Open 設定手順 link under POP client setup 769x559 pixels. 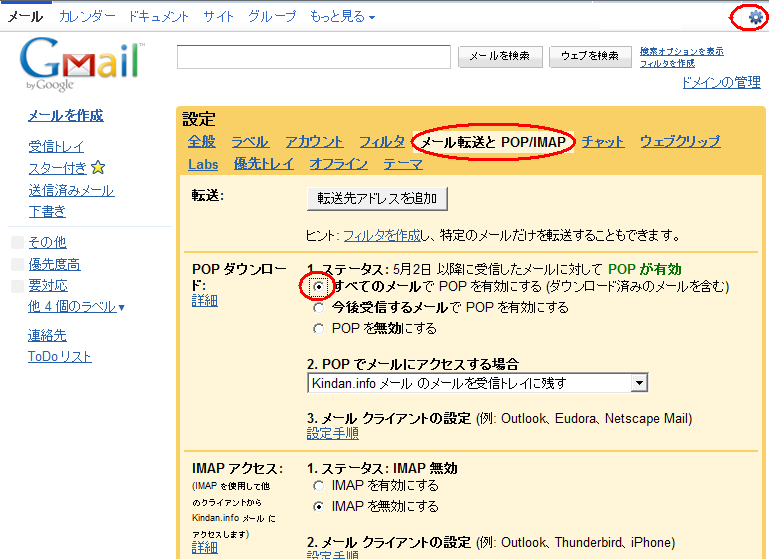333,433
